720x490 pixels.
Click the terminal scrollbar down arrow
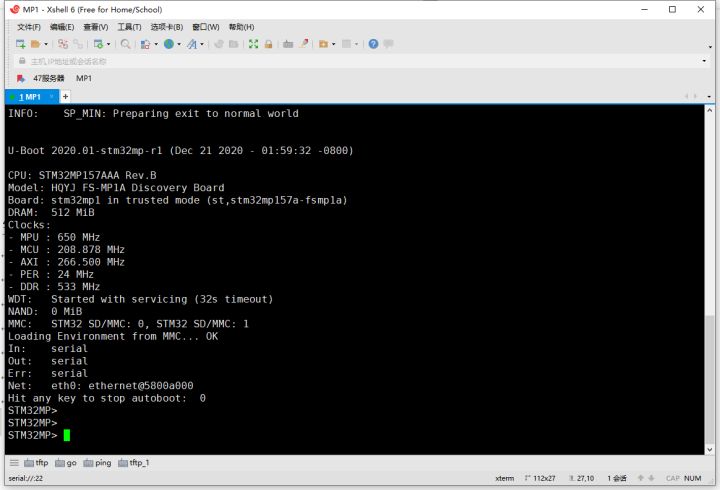(x=709, y=450)
